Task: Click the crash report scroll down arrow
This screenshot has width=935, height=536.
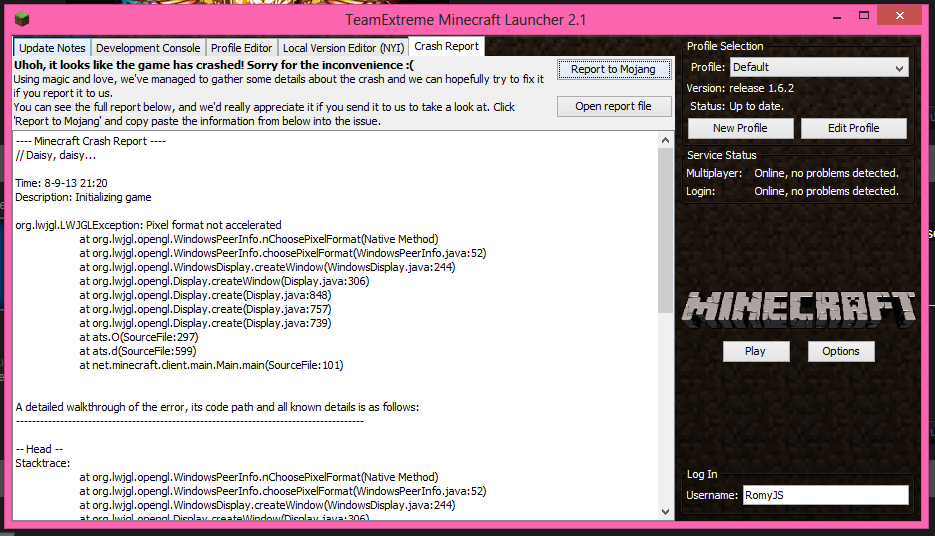Action: (665, 512)
